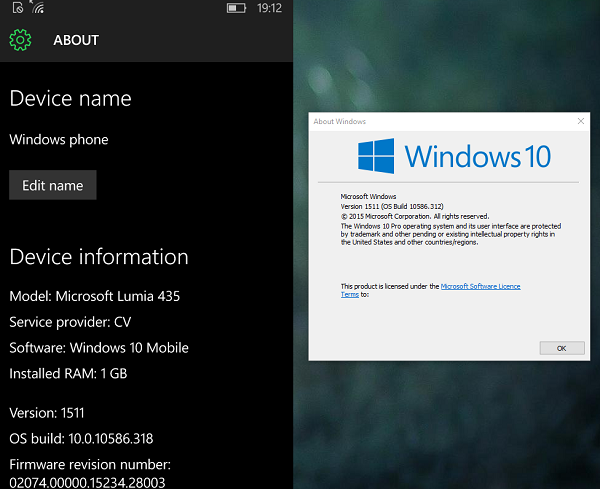Close the About Windows dialog
Screen dimensions: 600x489
point(580,121)
